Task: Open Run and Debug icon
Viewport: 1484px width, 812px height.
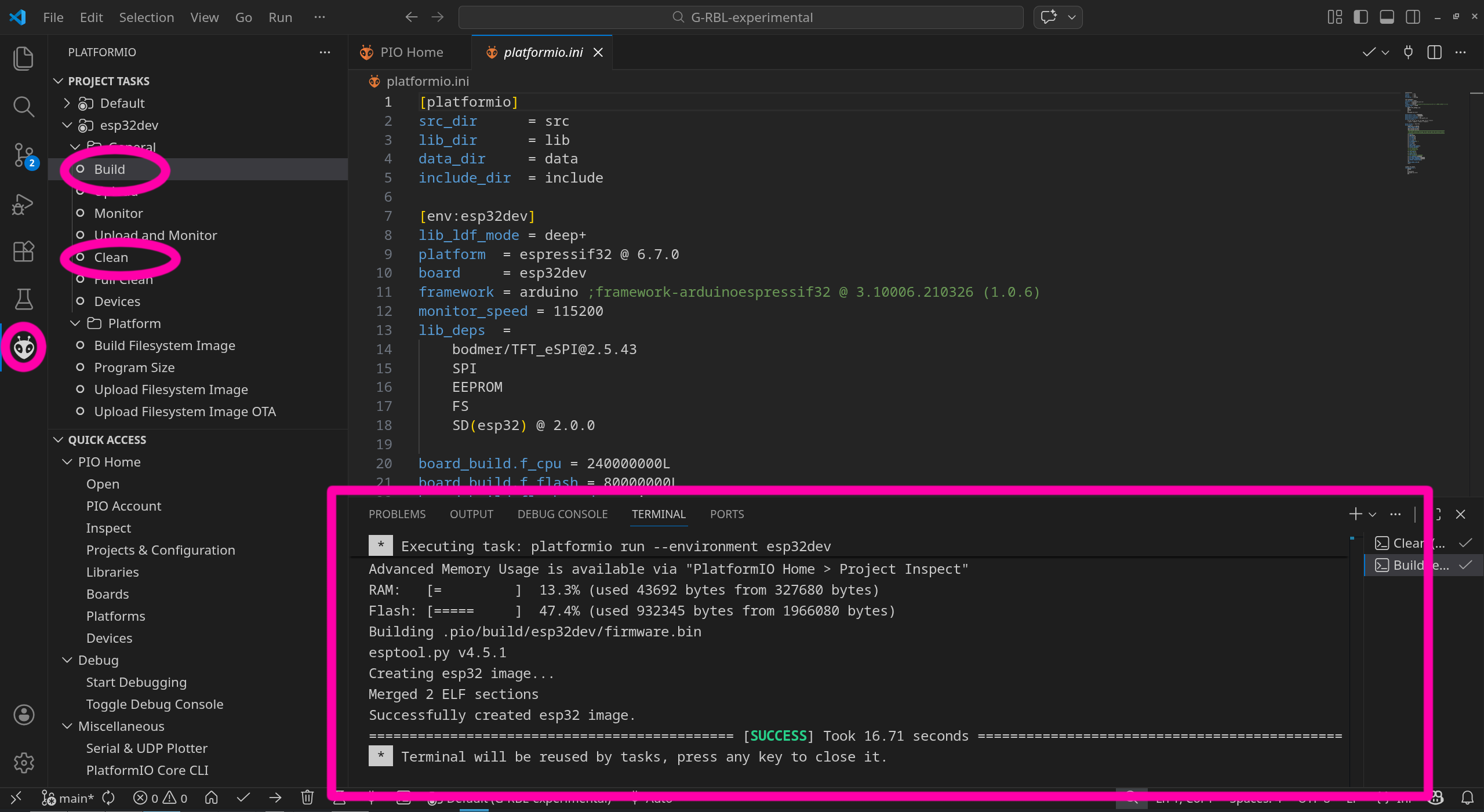Action: pos(24,204)
